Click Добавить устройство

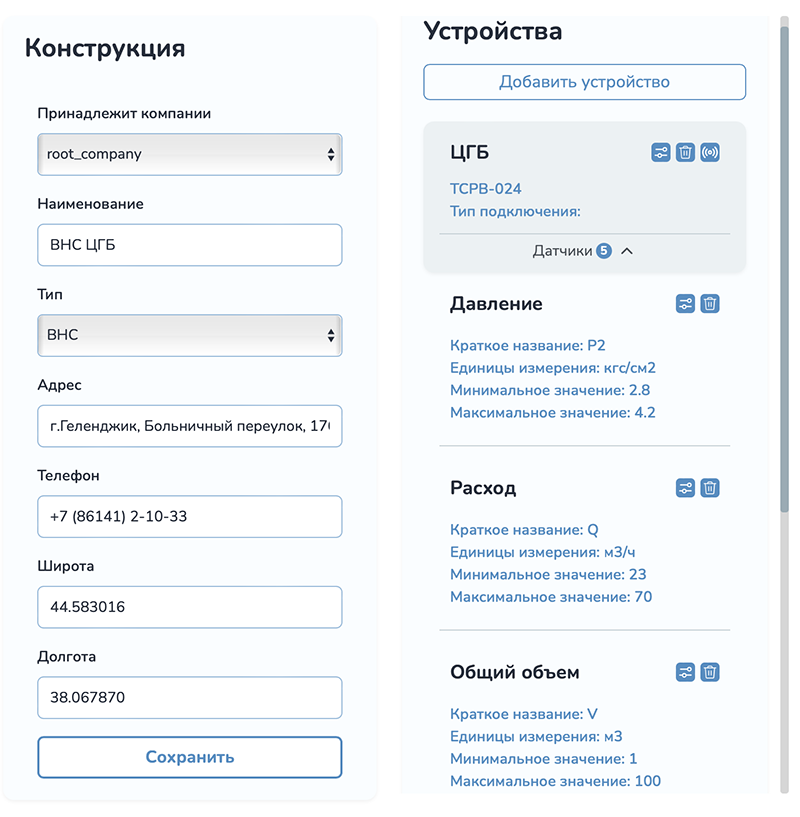coord(584,81)
